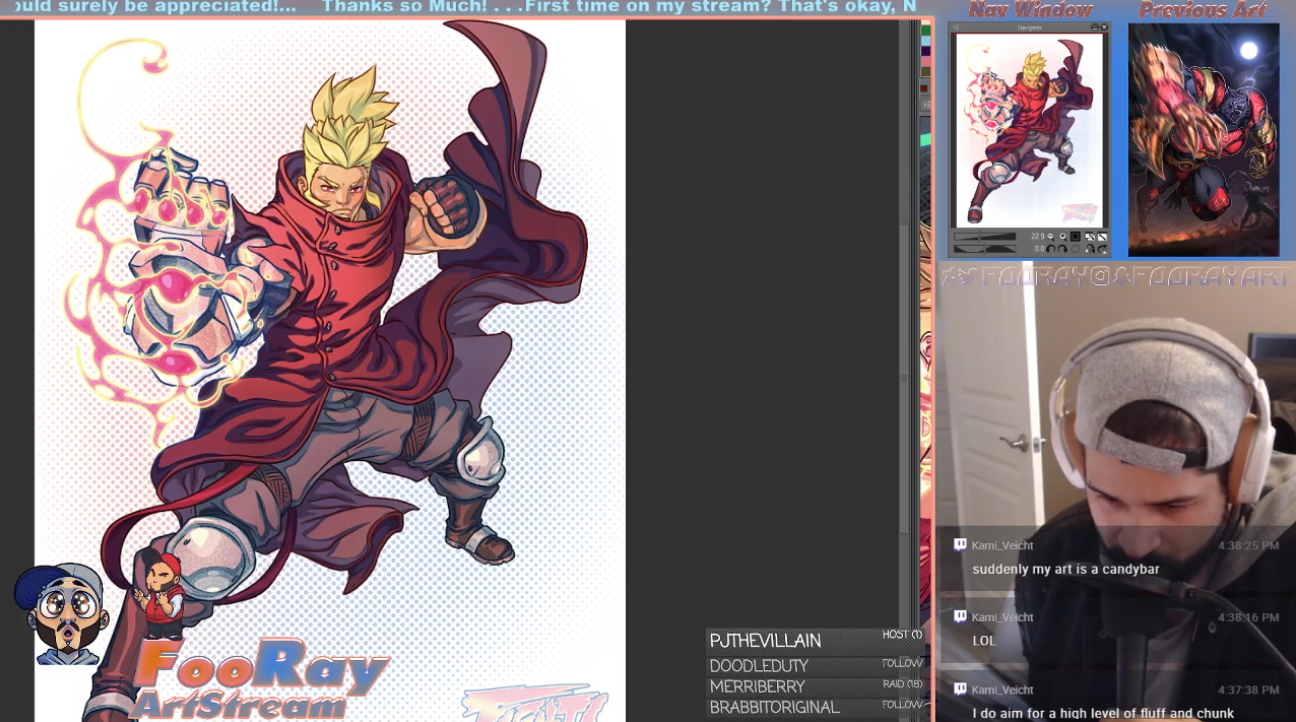Click PJTHEVILLAIN host entry in list
Screen dimensions: 1296x722
[766, 641]
